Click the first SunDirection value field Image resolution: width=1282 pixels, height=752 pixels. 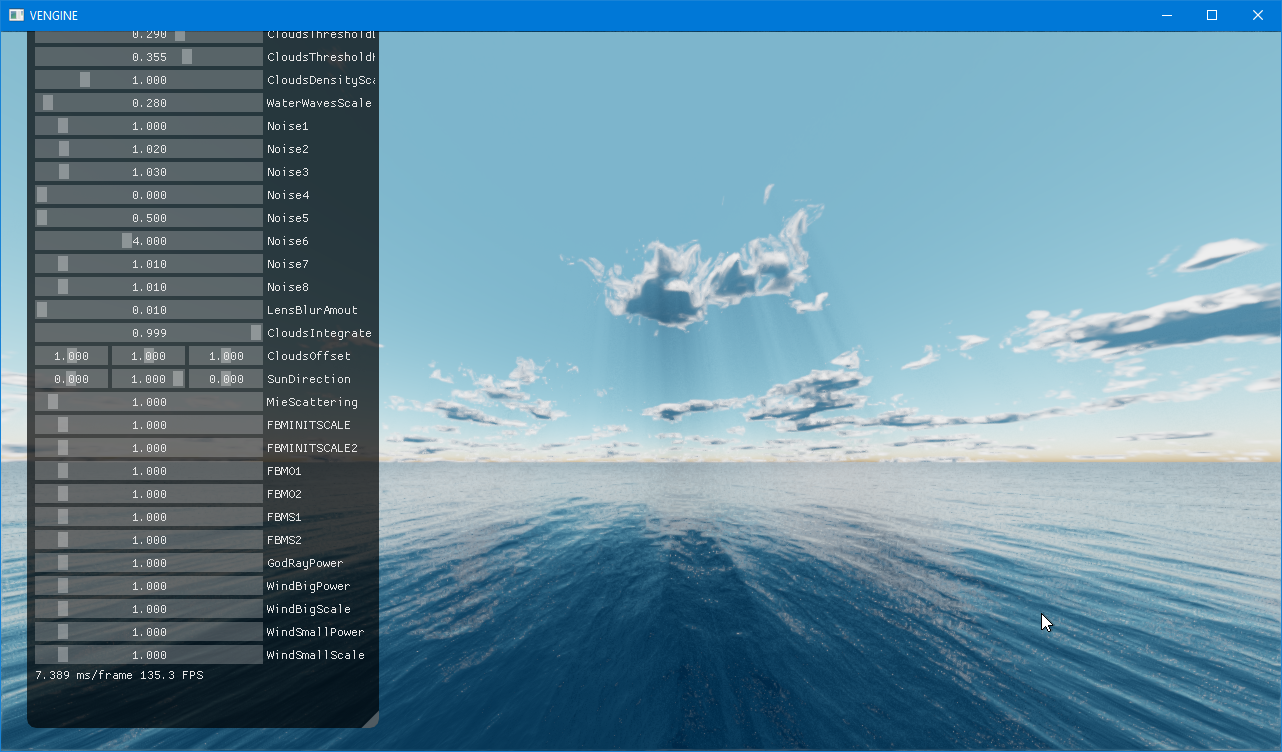[x=71, y=379]
